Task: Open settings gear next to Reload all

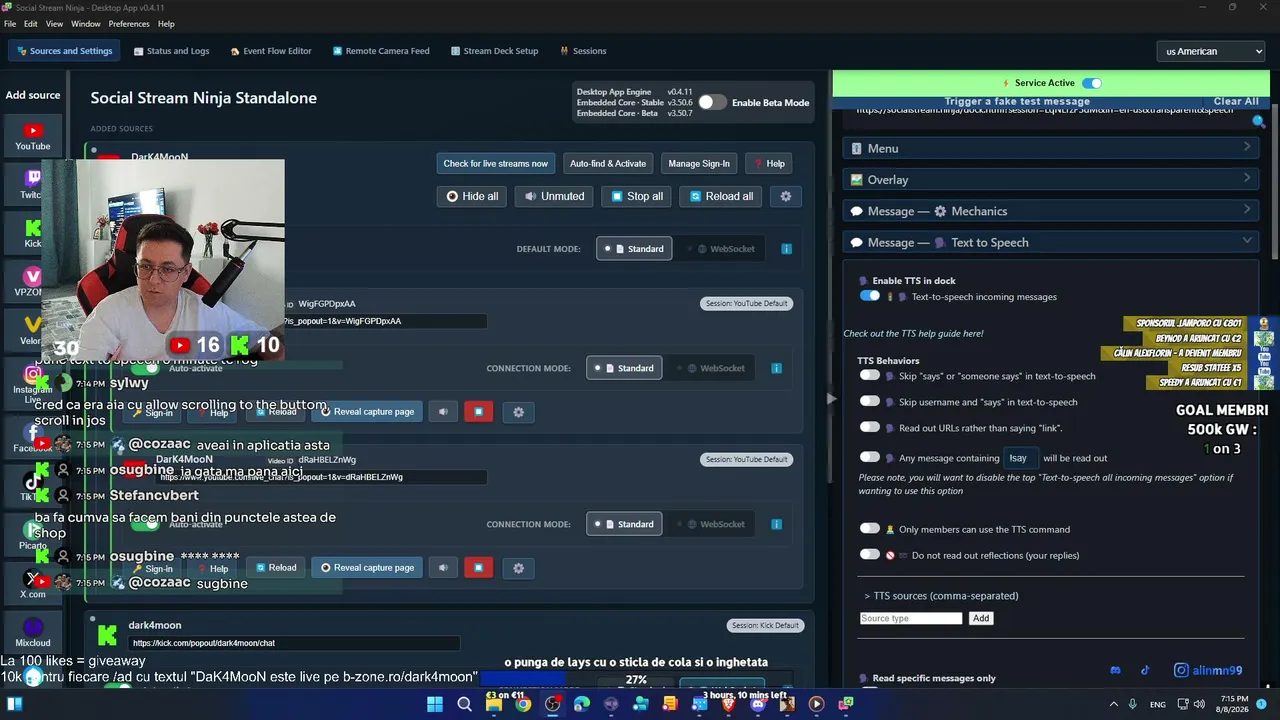Action: pos(786,196)
